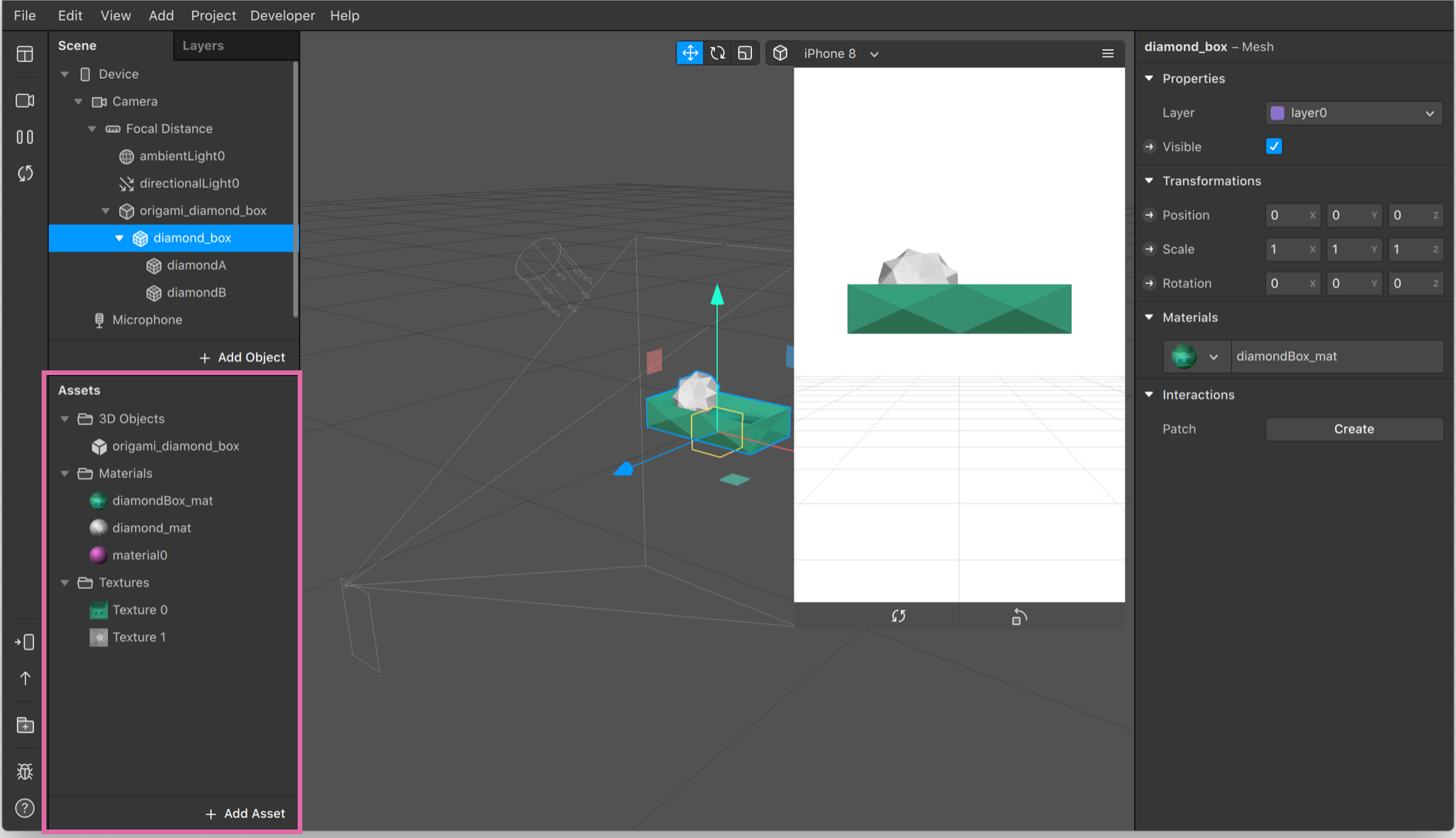Viewport: 1456px width, 838px height.
Task: Pause the preview using the pause icon
Action: [x=25, y=137]
